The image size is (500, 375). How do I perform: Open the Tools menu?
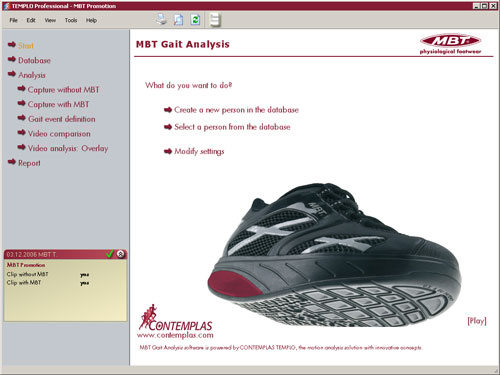tap(71, 20)
